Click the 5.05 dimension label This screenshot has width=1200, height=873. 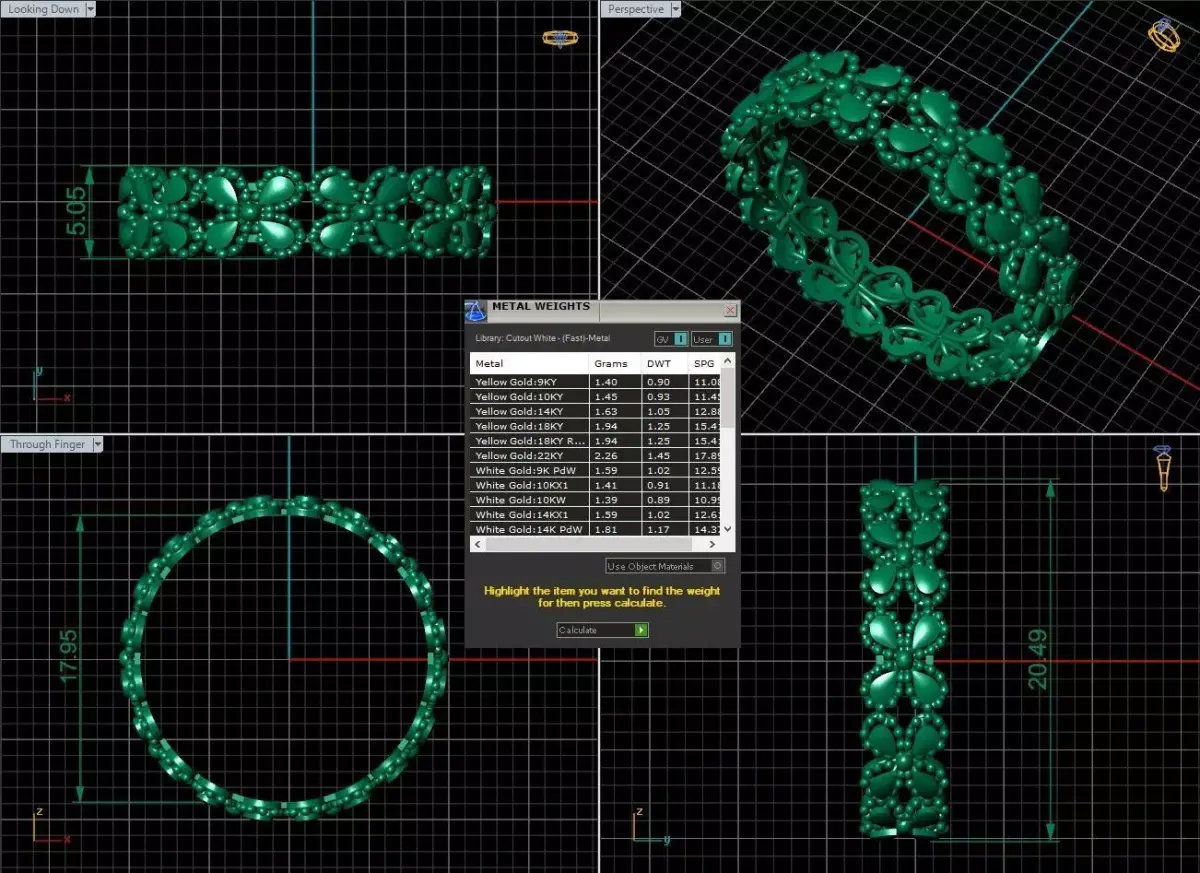pyautogui.click(x=75, y=213)
